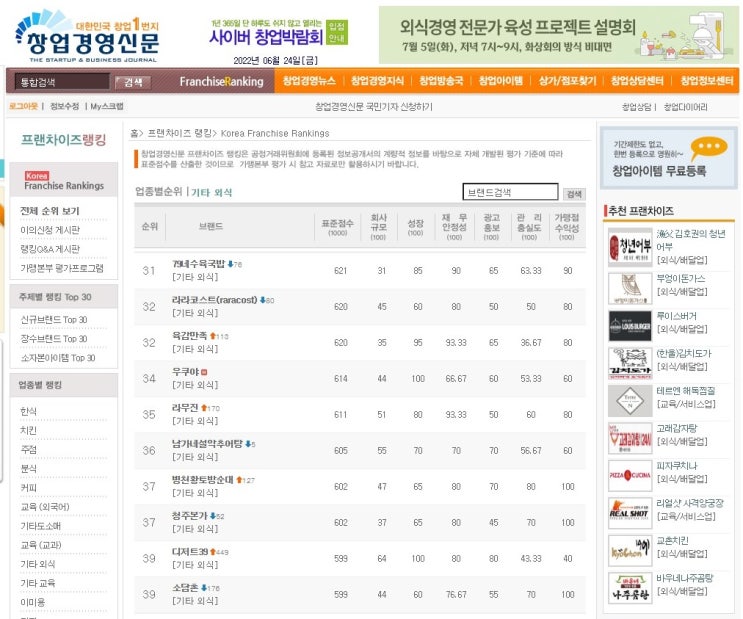Click the 정보수정 link

click(64, 106)
